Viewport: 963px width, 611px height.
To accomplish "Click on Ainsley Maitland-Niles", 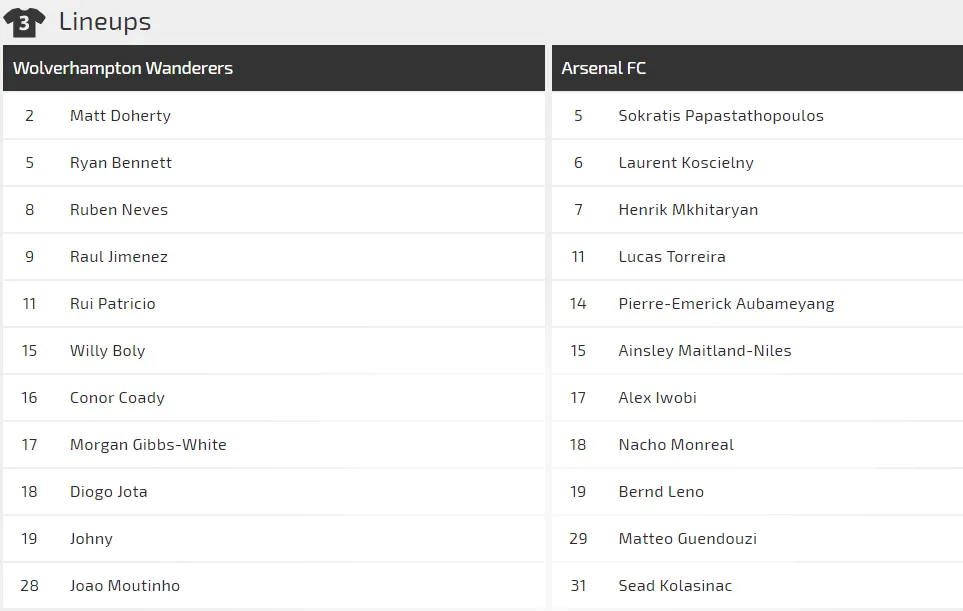I will tap(705, 351).
